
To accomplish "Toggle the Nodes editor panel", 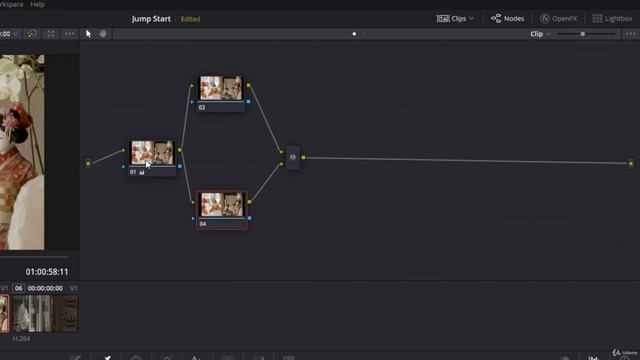I will pyautogui.click(x=507, y=18).
